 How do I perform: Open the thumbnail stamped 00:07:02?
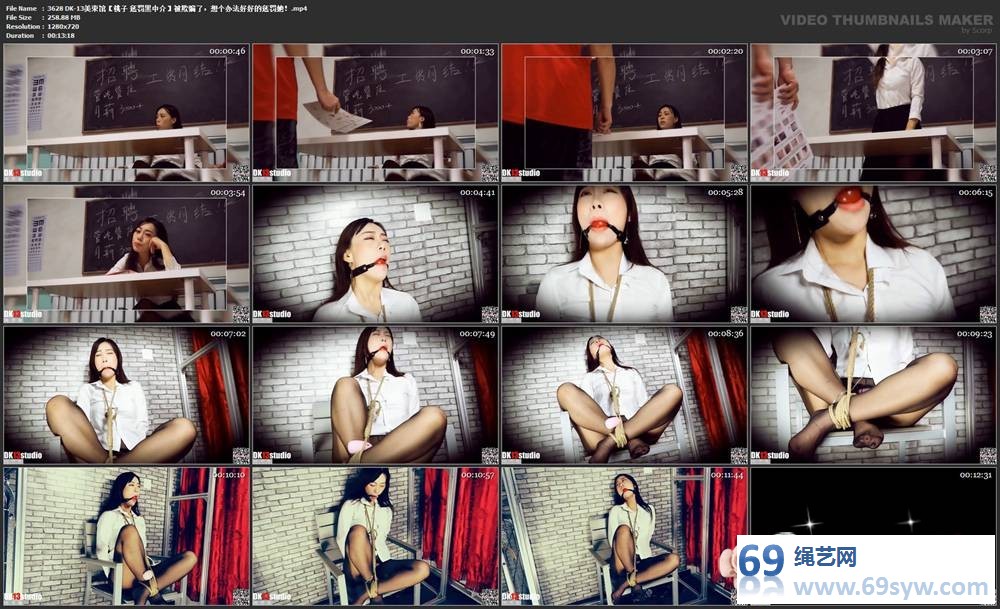click(x=126, y=395)
